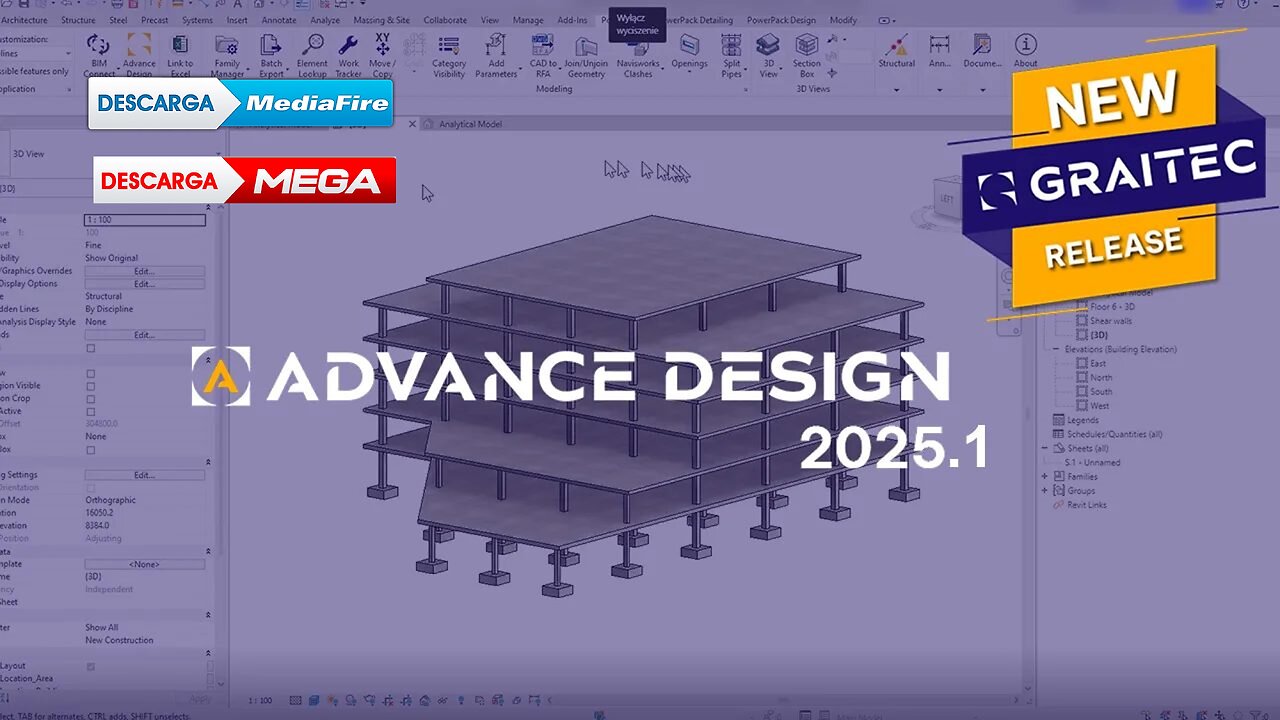Screen dimensions: 1280x720
Task: Open Element Lookup
Action: (x=312, y=55)
